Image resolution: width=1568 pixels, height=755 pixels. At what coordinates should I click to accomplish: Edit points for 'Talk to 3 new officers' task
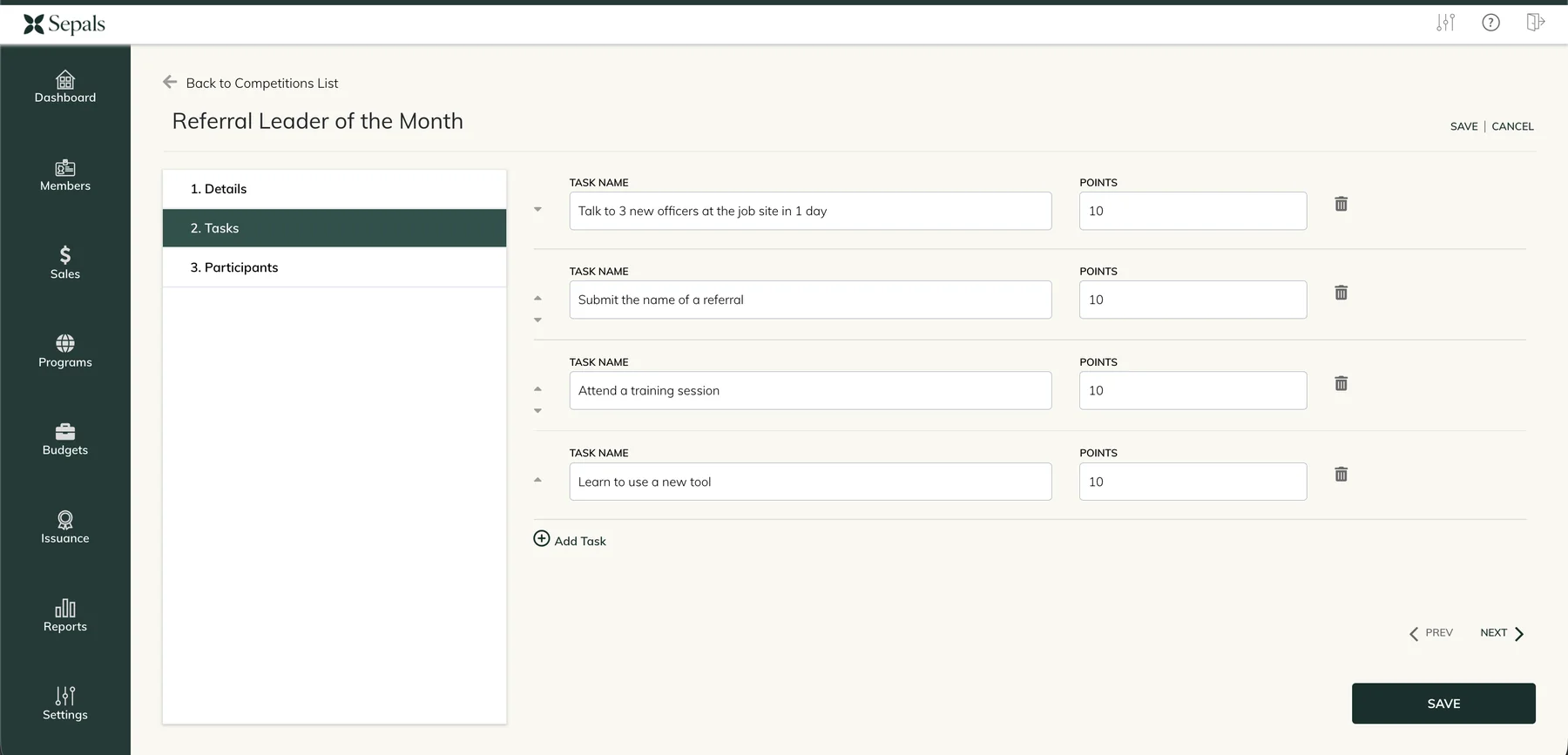point(1193,211)
